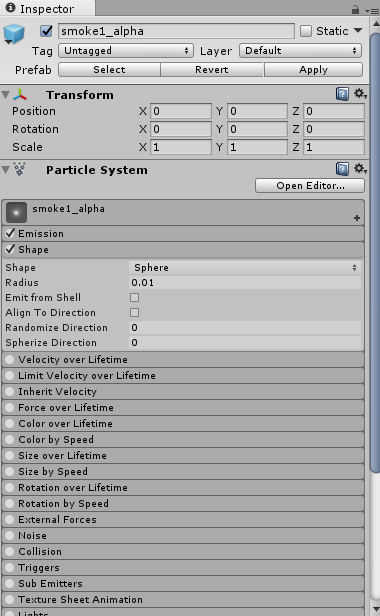380x616 pixels.
Task: Click the prefab Revert button
Action: pos(212,70)
